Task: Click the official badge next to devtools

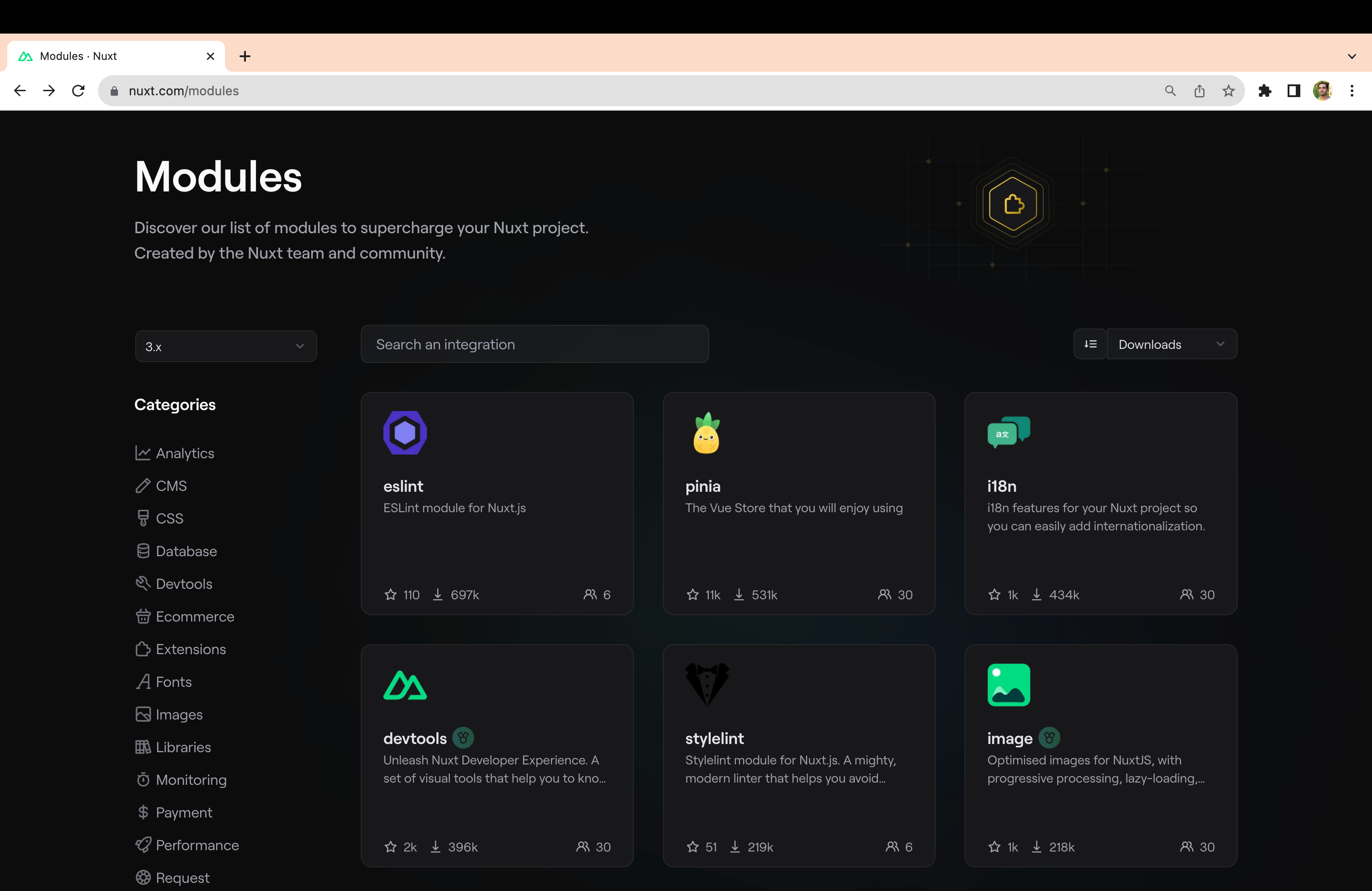Action: [x=463, y=738]
